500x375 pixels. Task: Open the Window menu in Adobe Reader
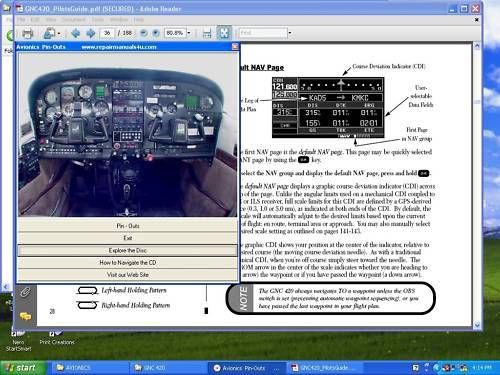[x=119, y=20]
